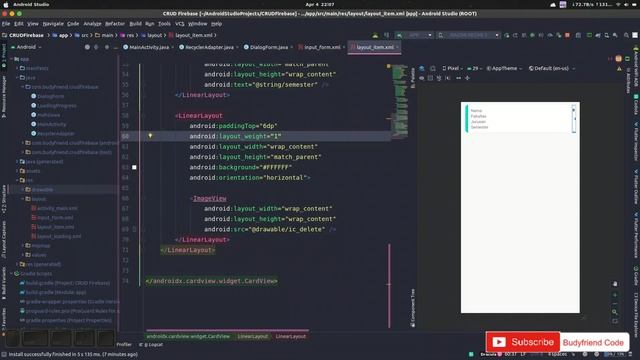Click view options eye icon in preview

(422, 78)
